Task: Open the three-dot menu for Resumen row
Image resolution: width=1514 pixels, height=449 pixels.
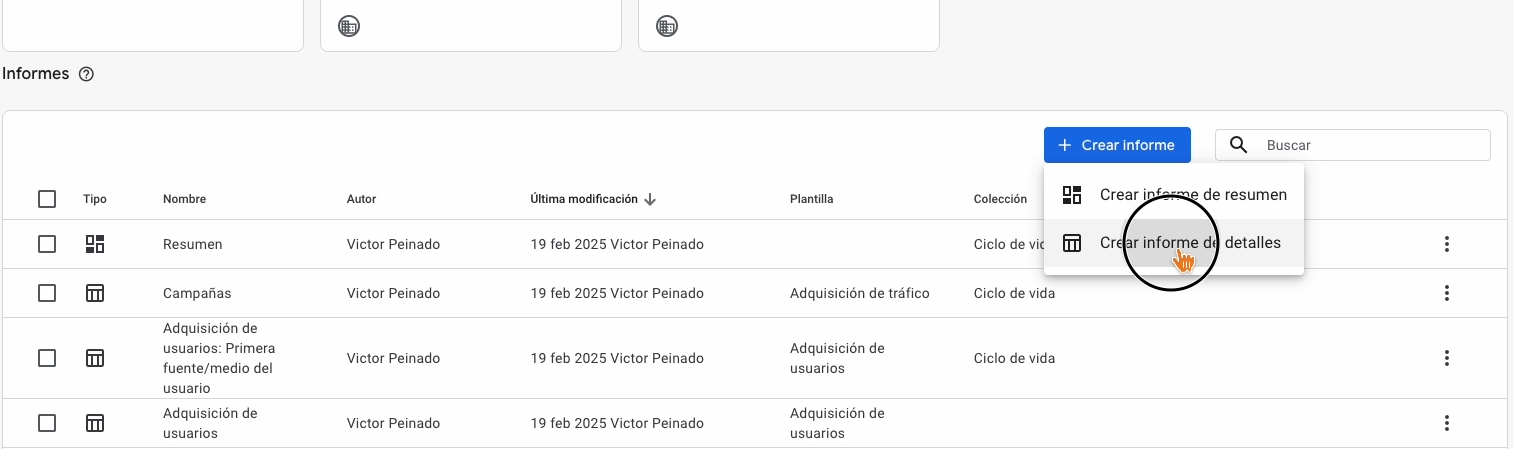Action: tap(1446, 244)
